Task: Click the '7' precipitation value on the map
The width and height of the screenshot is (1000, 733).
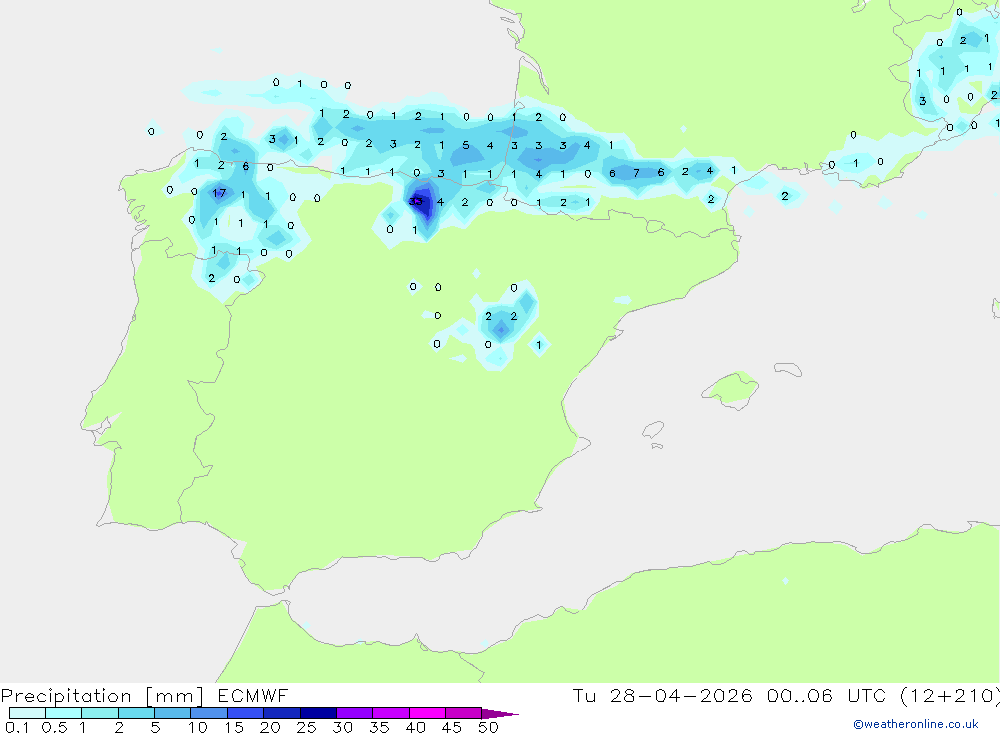Action: click(636, 173)
